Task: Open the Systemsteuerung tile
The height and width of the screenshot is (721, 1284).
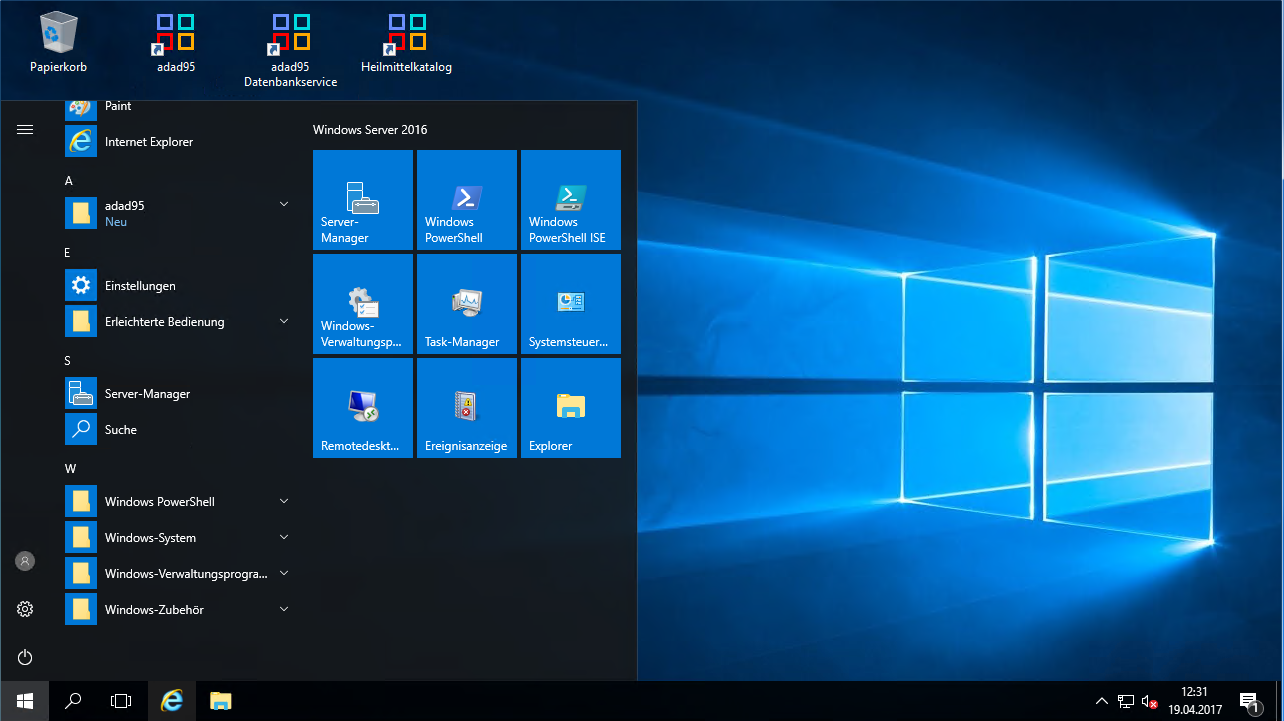Action: coord(571,304)
